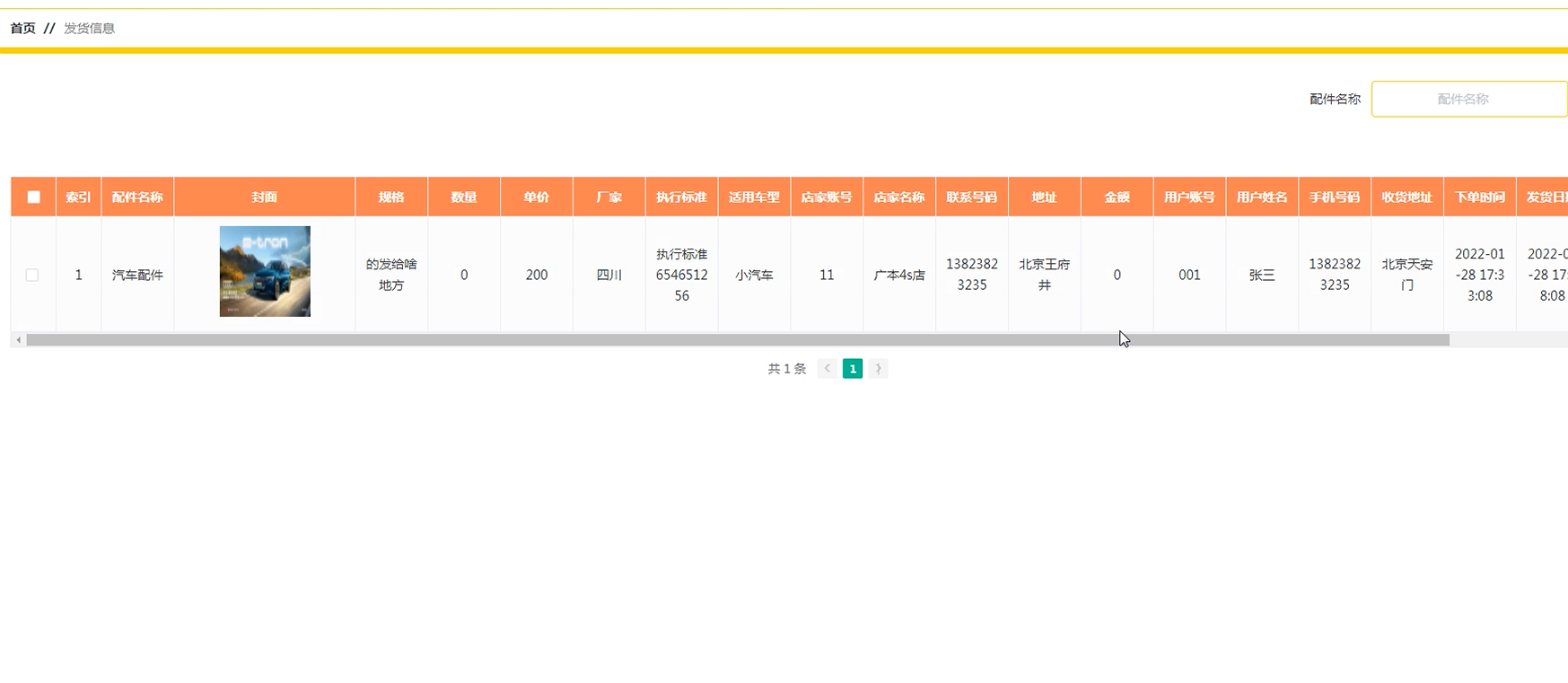Click the 手机号码 column header
Image resolution: width=1568 pixels, height=683 pixels.
pyautogui.click(x=1335, y=197)
